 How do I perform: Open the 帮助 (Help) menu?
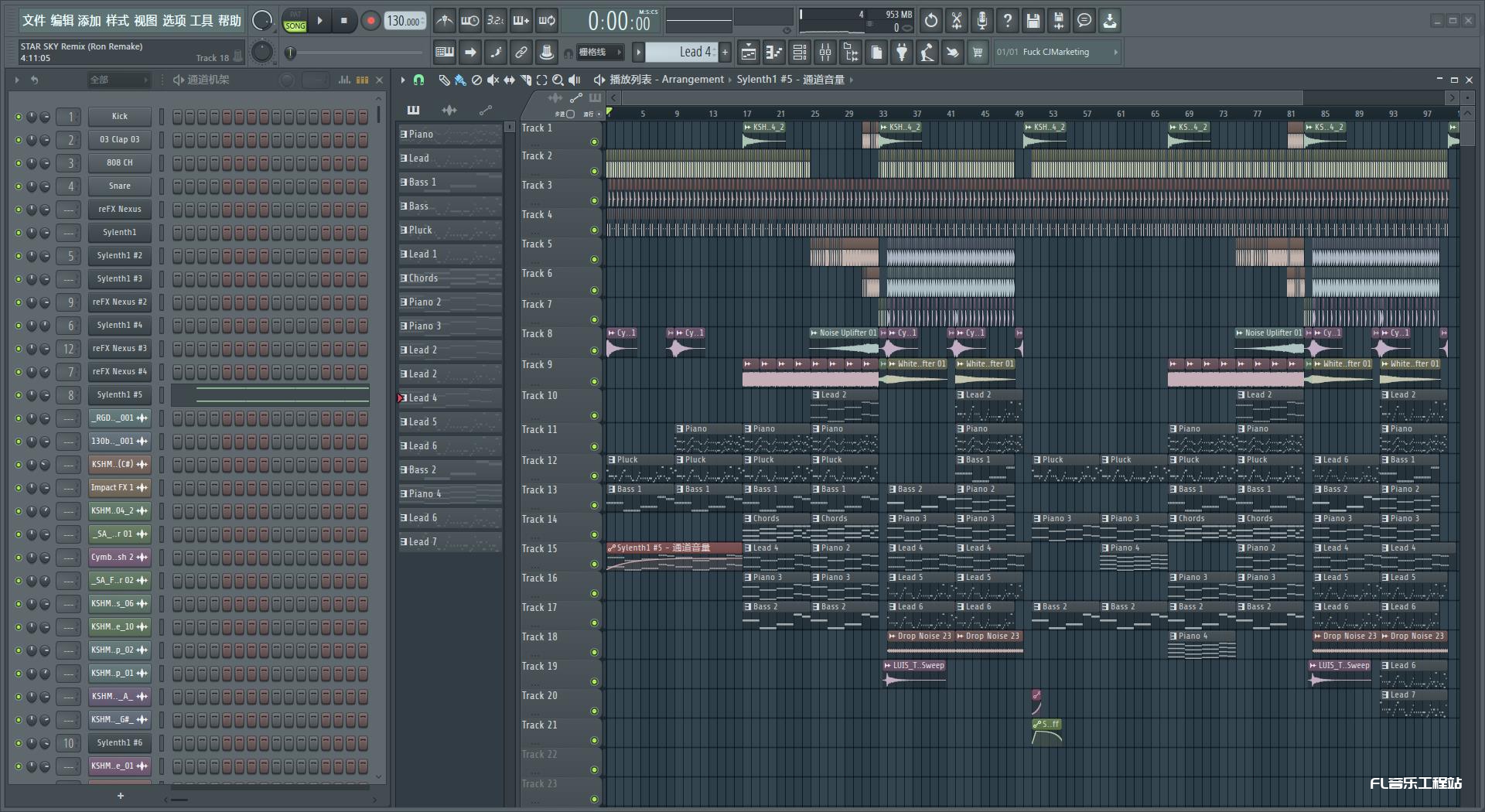click(229, 21)
